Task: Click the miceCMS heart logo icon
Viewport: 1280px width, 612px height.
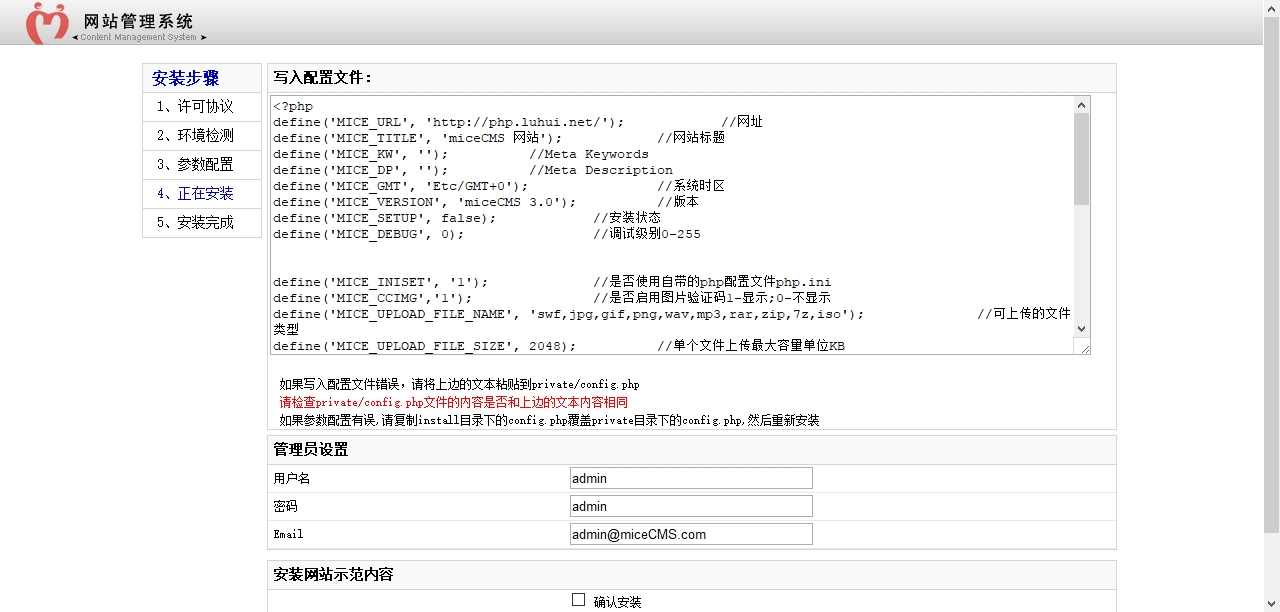Action: 47,23
